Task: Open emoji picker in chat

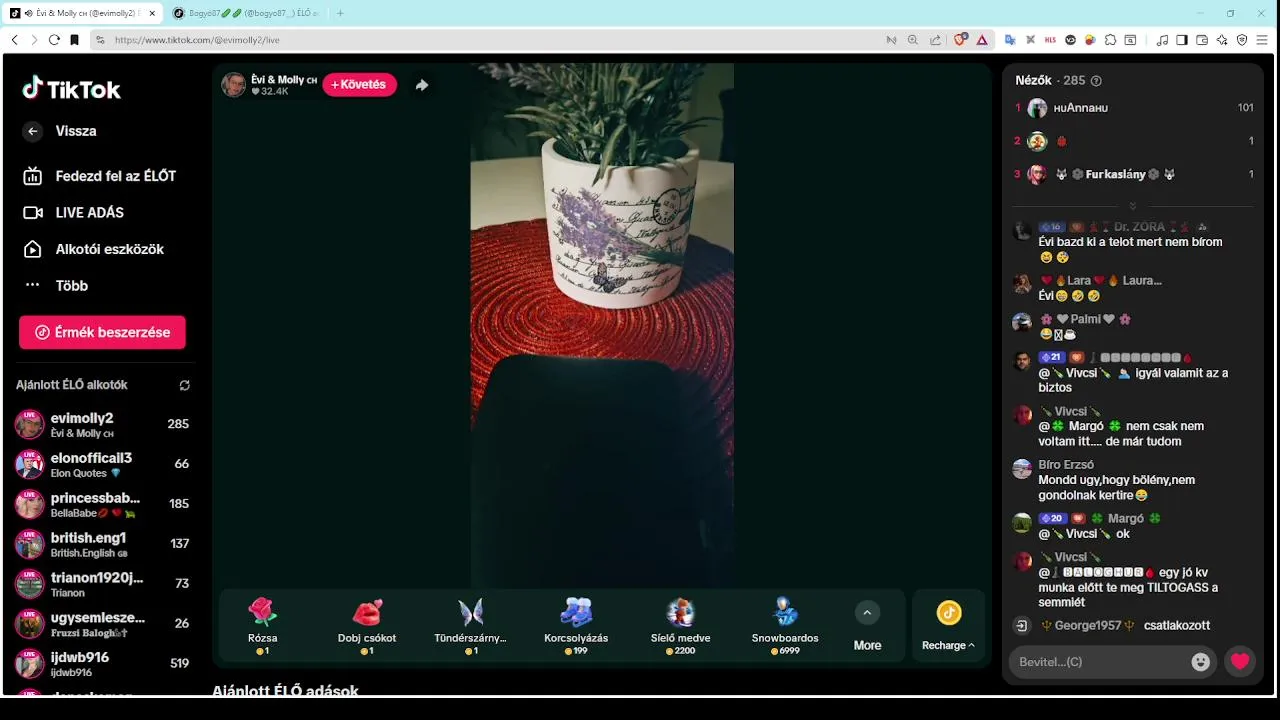Action: (1201, 662)
